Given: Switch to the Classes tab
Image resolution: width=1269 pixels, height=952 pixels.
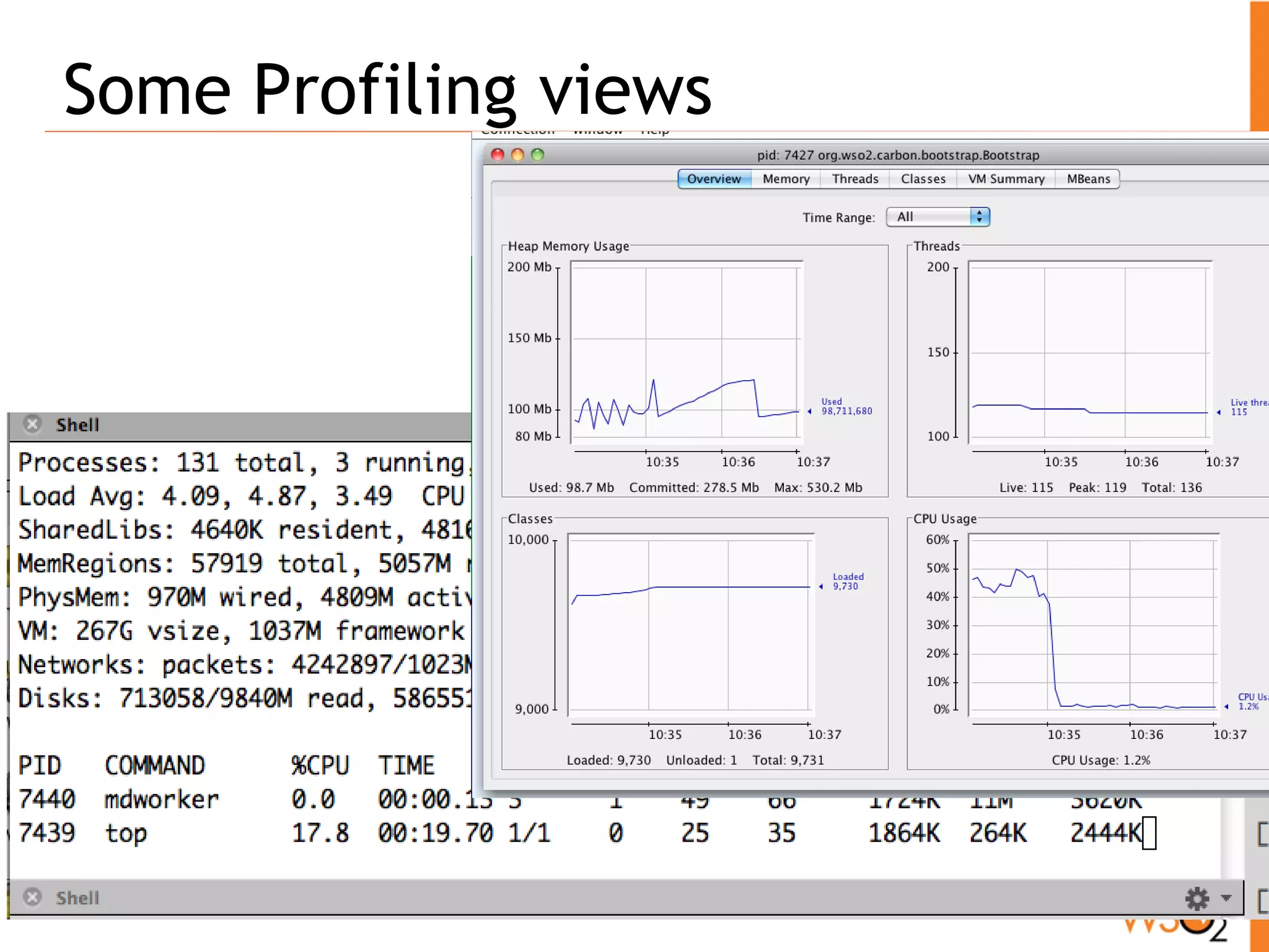Looking at the screenshot, I should [x=923, y=179].
